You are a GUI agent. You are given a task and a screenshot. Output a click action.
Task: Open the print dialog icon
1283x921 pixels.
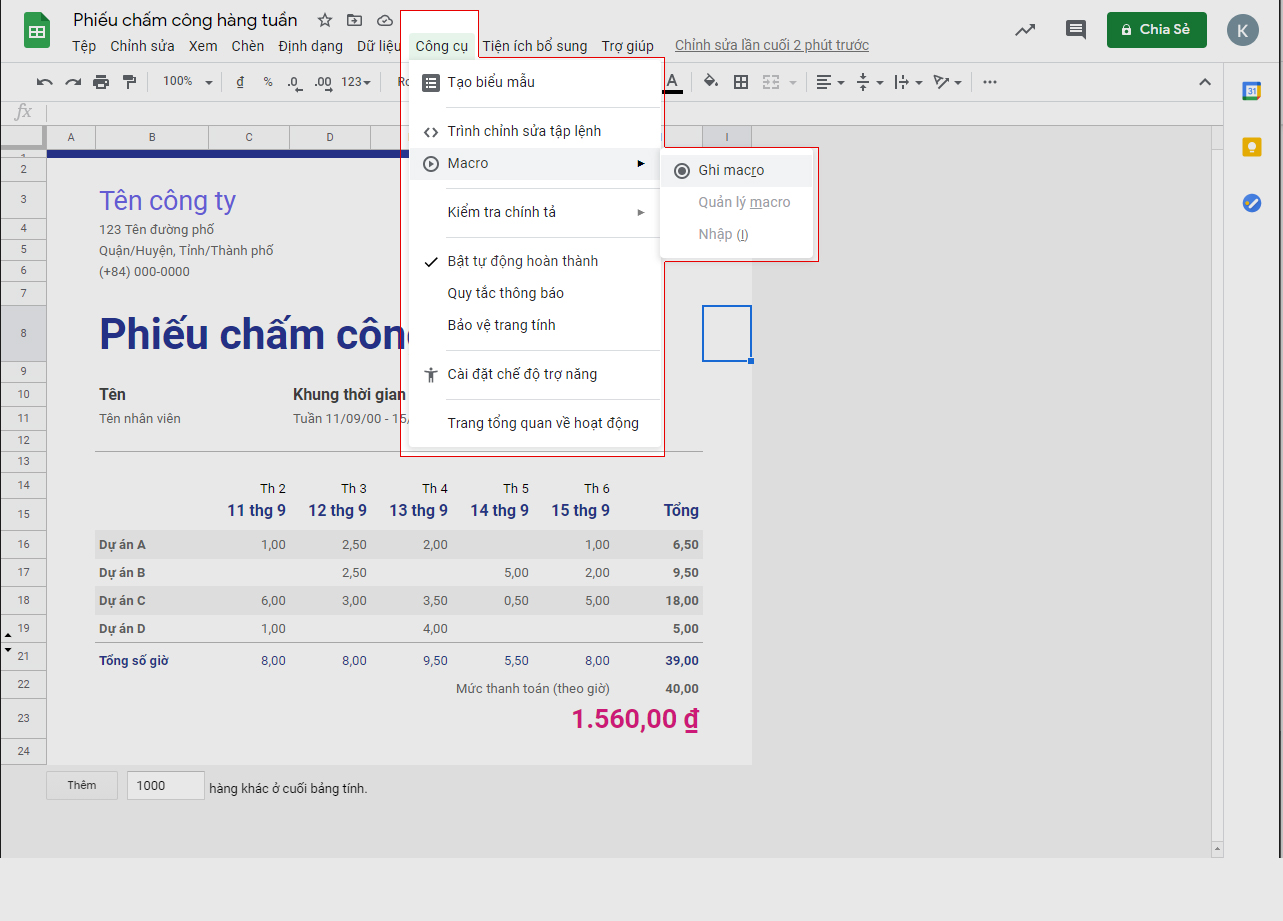tap(101, 82)
